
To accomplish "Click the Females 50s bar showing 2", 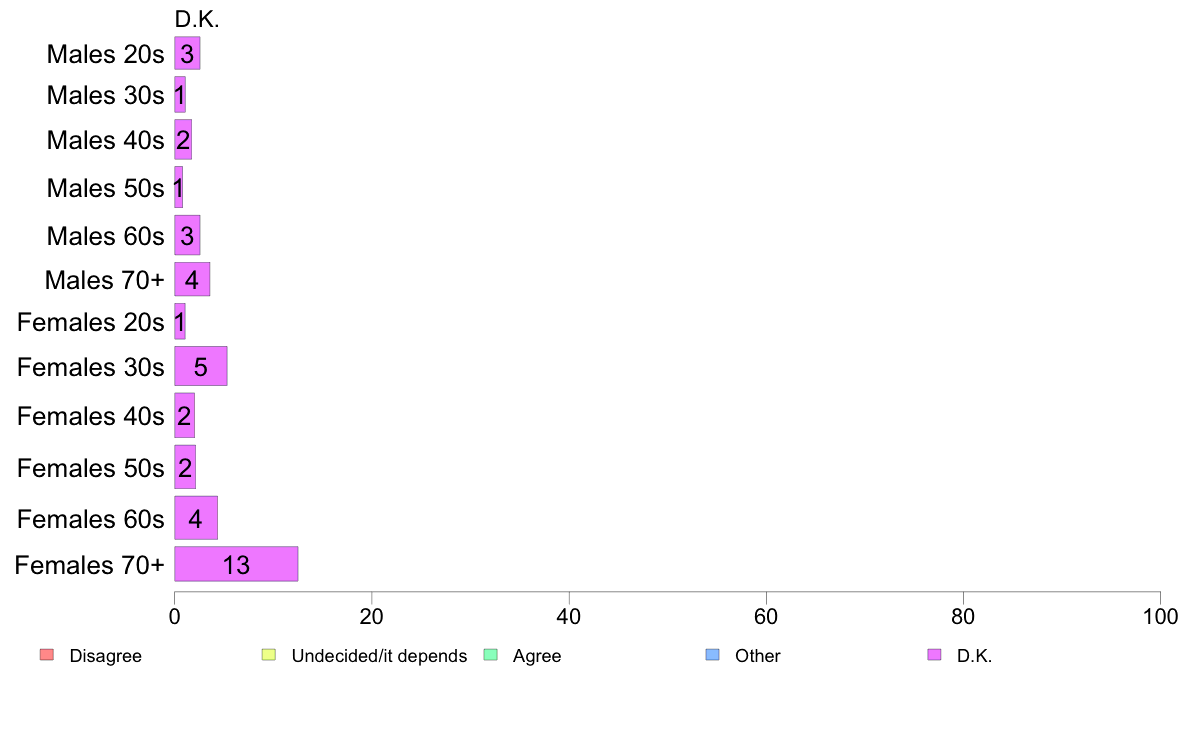I will coord(185,467).
